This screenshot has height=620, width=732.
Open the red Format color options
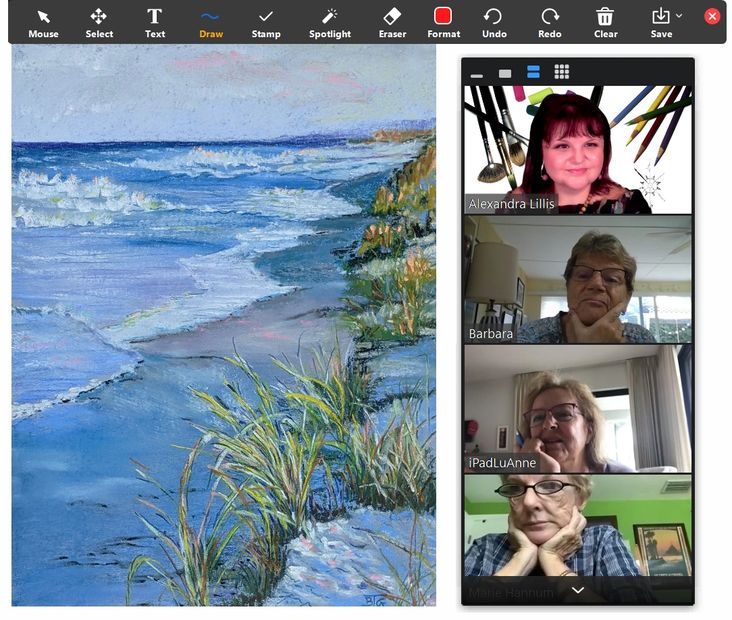tap(443, 22)
